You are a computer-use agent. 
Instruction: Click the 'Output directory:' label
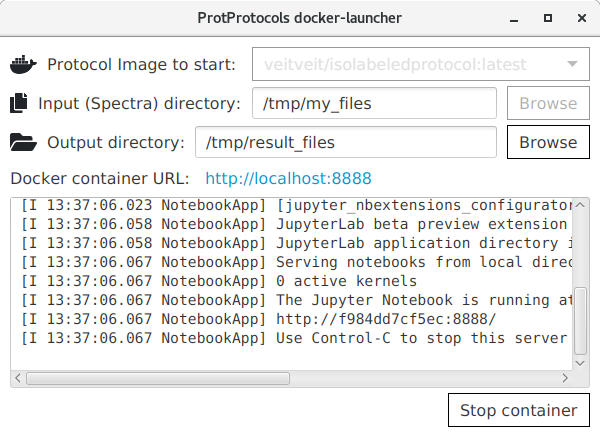116,143
